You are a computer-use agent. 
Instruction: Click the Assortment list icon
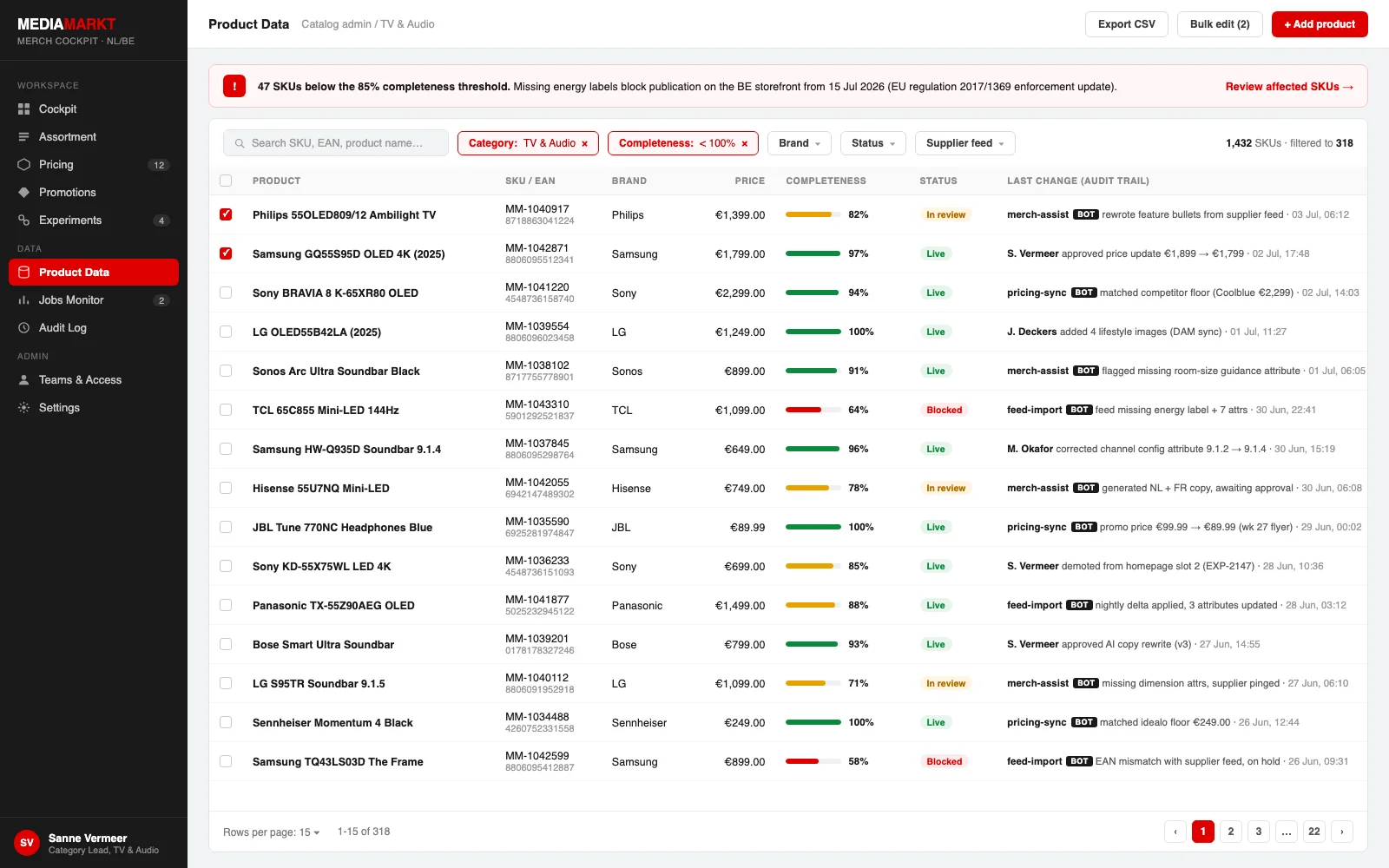pos(24,137)
